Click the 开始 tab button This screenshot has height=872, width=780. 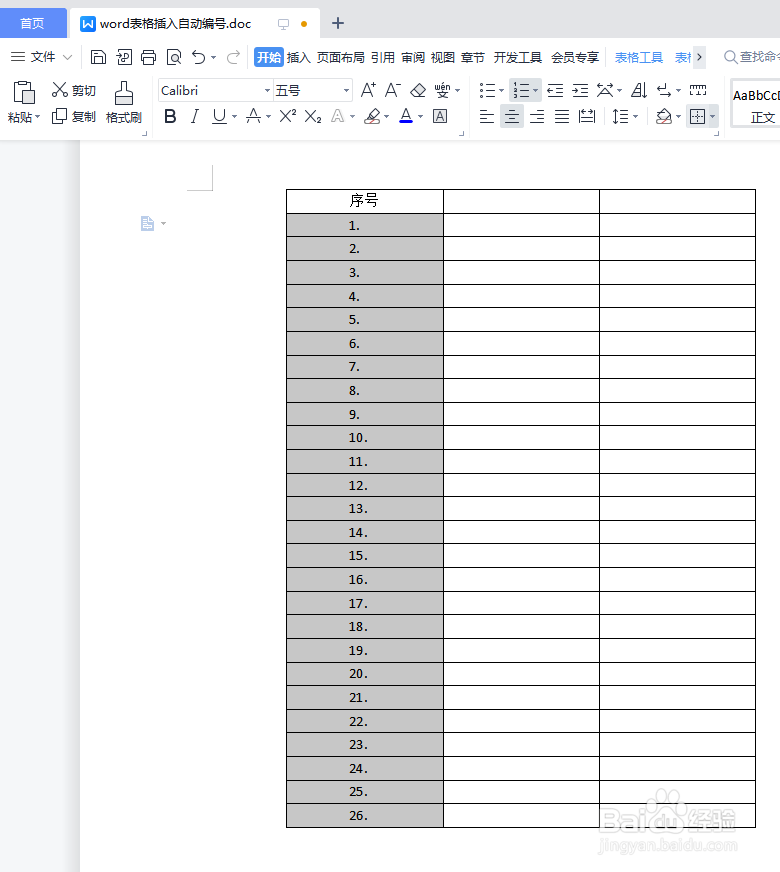(x=269, y=57)
